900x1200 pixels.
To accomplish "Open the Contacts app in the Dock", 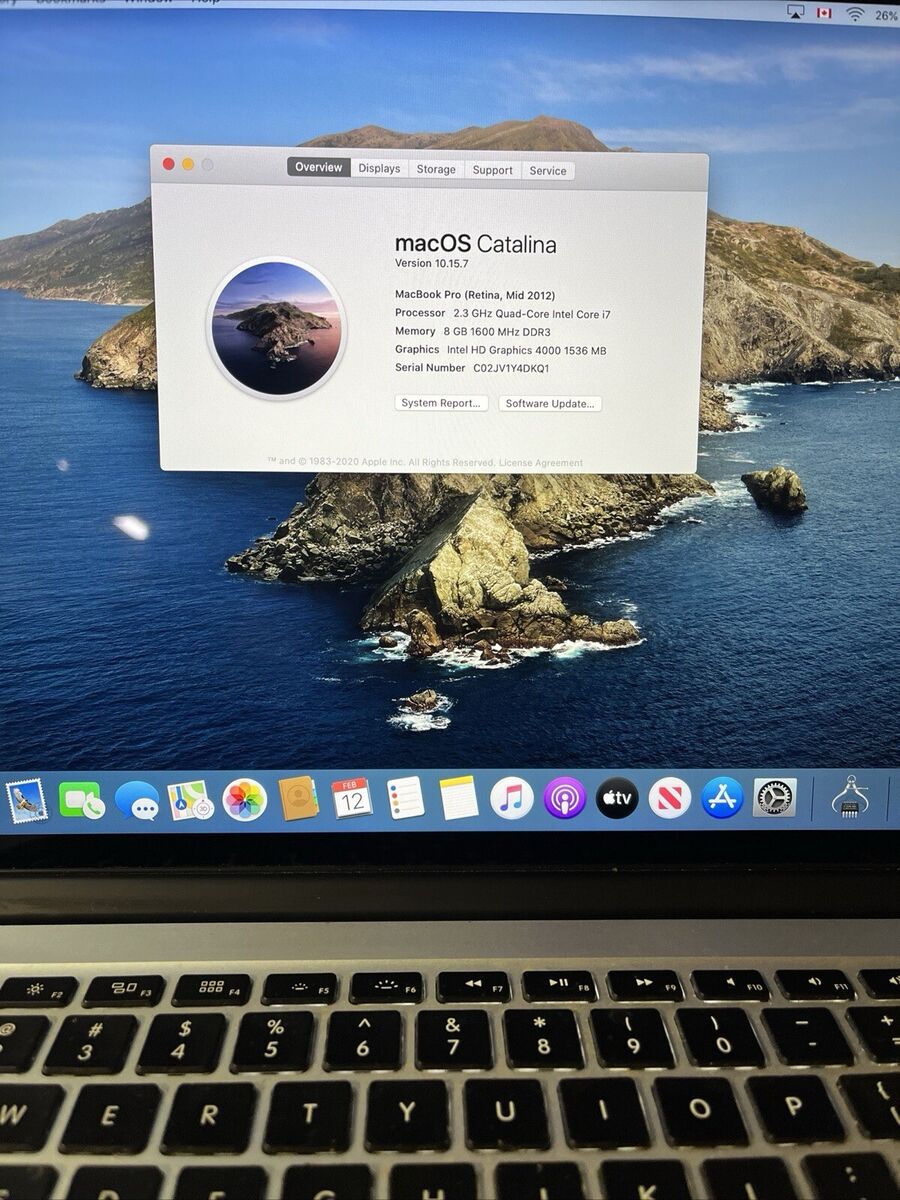I will tap(298, 799).
